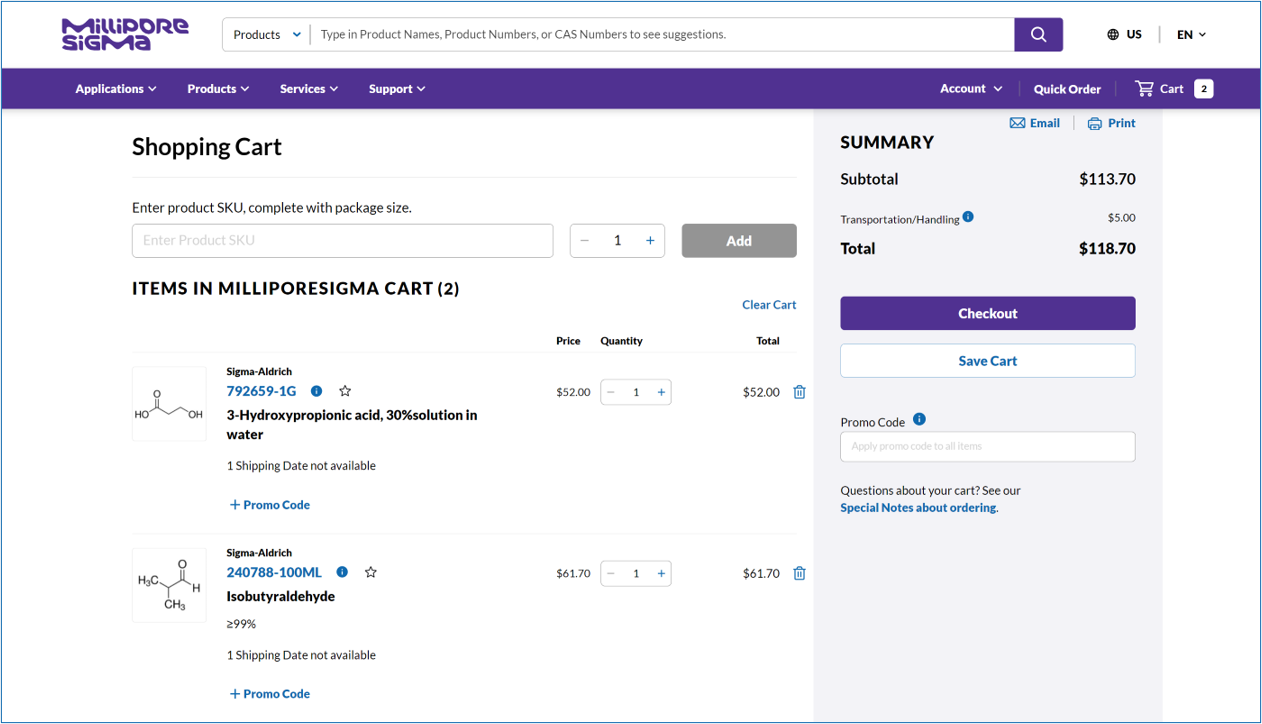This screenshot has width=1262, height=724.
Task: Click the Clear Cart link
Action: pos(769,305)
